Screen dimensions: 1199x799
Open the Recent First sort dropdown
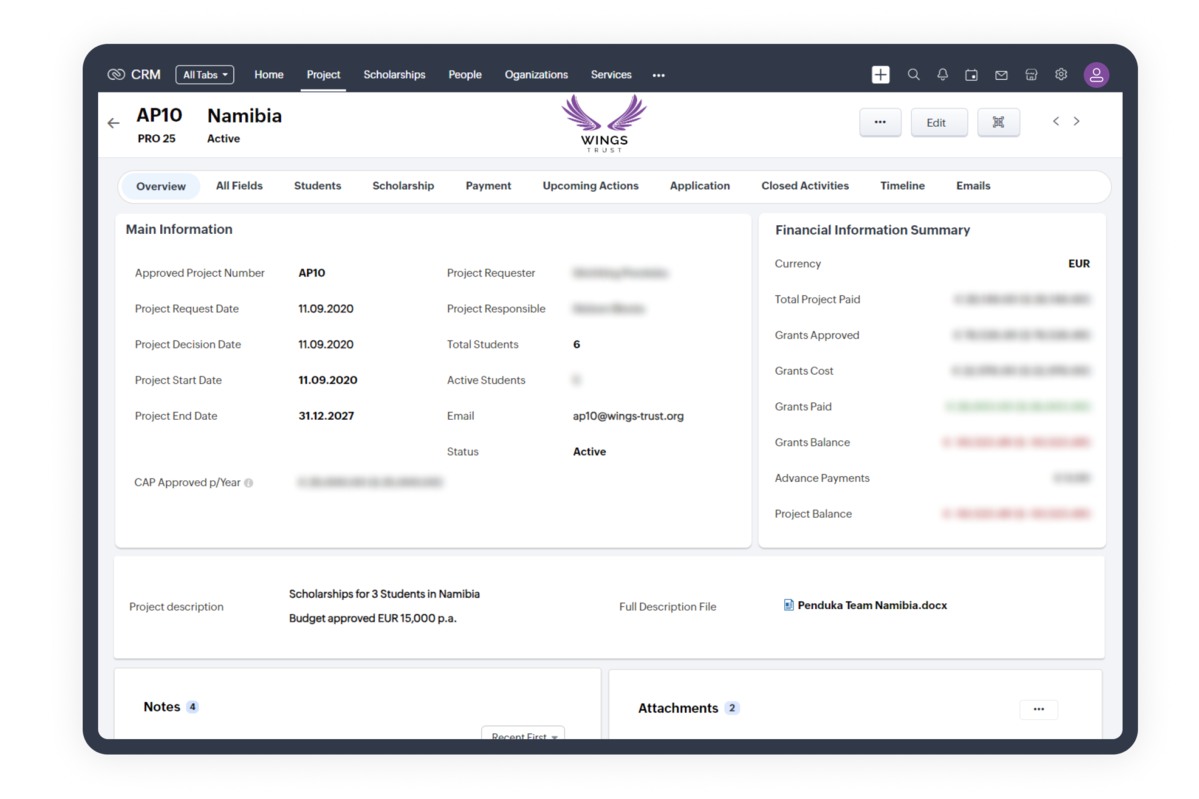pyautogui.click(x=523, y=736)
